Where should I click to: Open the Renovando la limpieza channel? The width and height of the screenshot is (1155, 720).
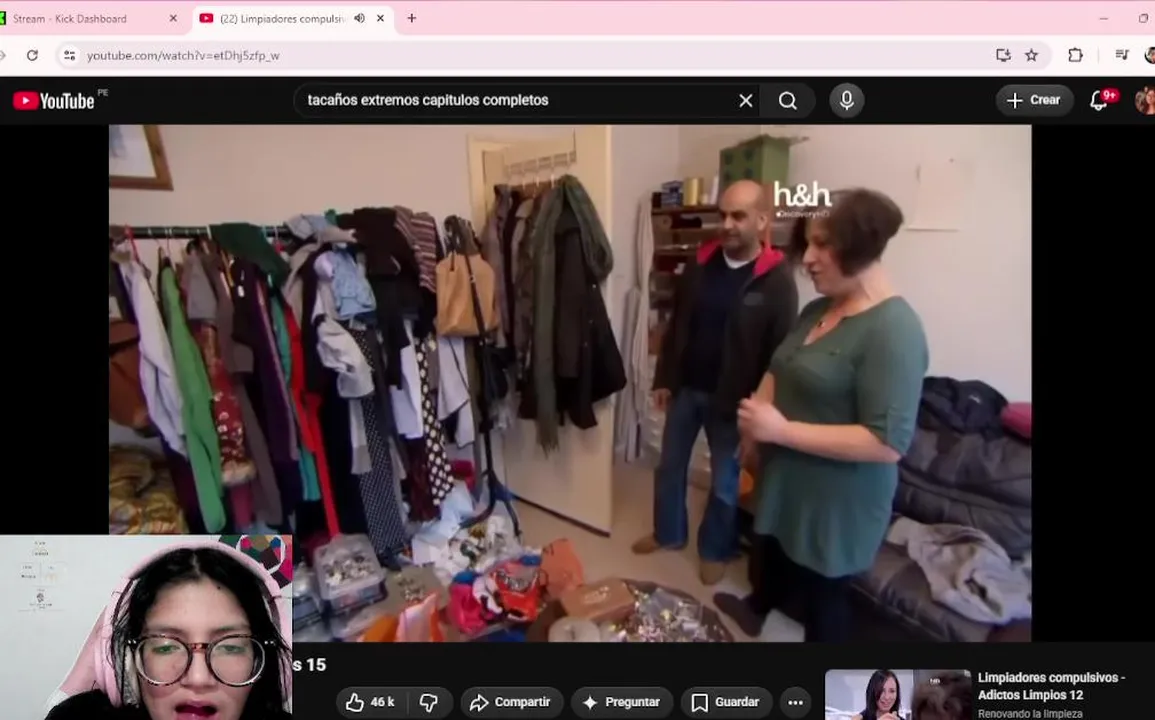point(1030,713)
